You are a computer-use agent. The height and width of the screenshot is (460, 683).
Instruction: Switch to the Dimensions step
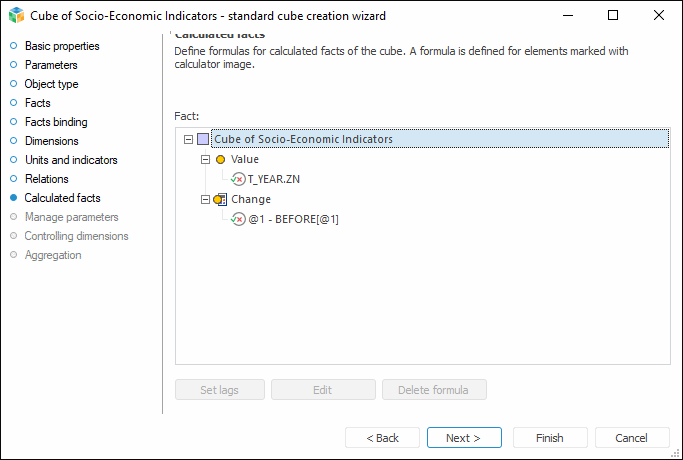pyautogui.click(x=51, y=141)
